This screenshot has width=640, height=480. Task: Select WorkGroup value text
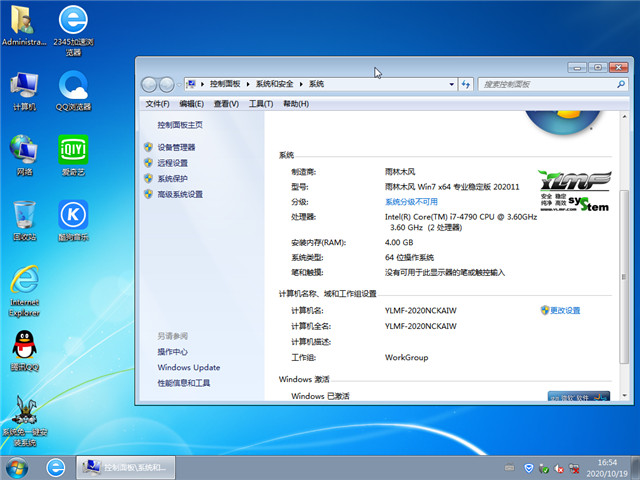point(407,358)
